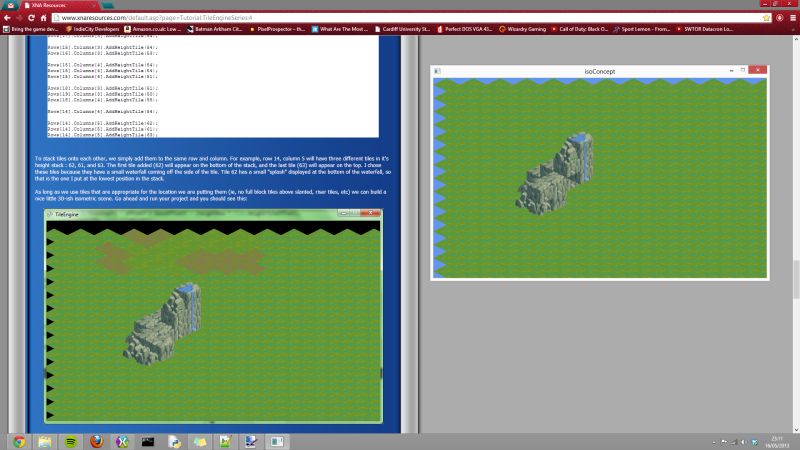800x450 pixels.
Task: Open the Call of Duty Black Ops bookmark
Action: 580,29
